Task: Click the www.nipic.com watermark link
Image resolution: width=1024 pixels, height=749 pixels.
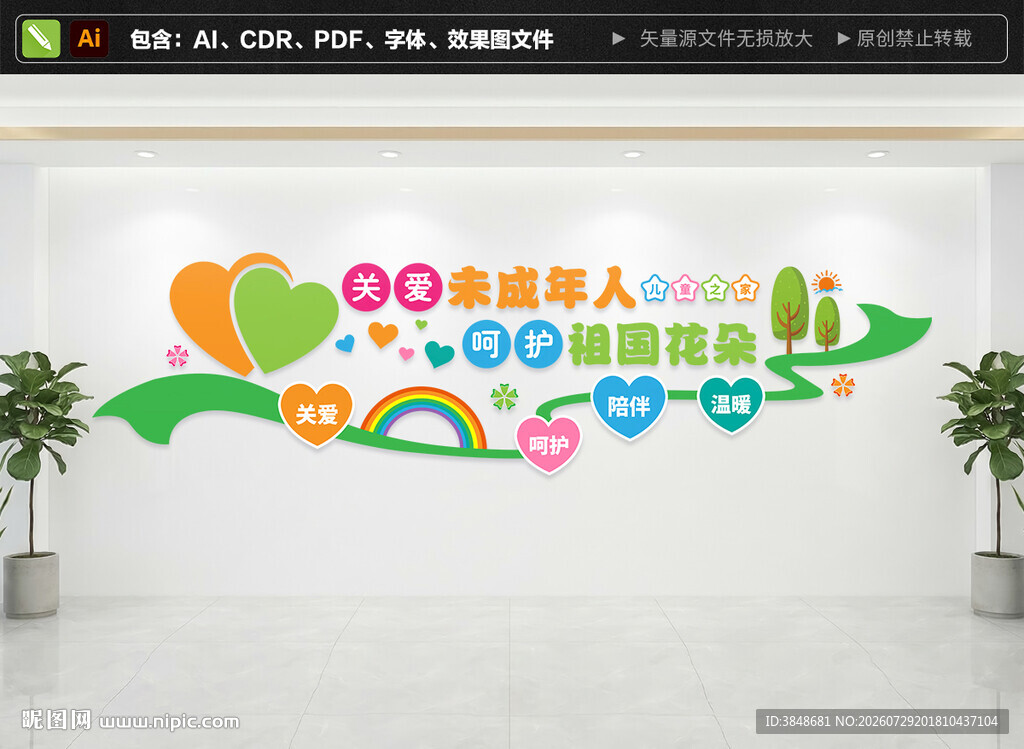Action: pyautogui.click(x=170, y=722)
